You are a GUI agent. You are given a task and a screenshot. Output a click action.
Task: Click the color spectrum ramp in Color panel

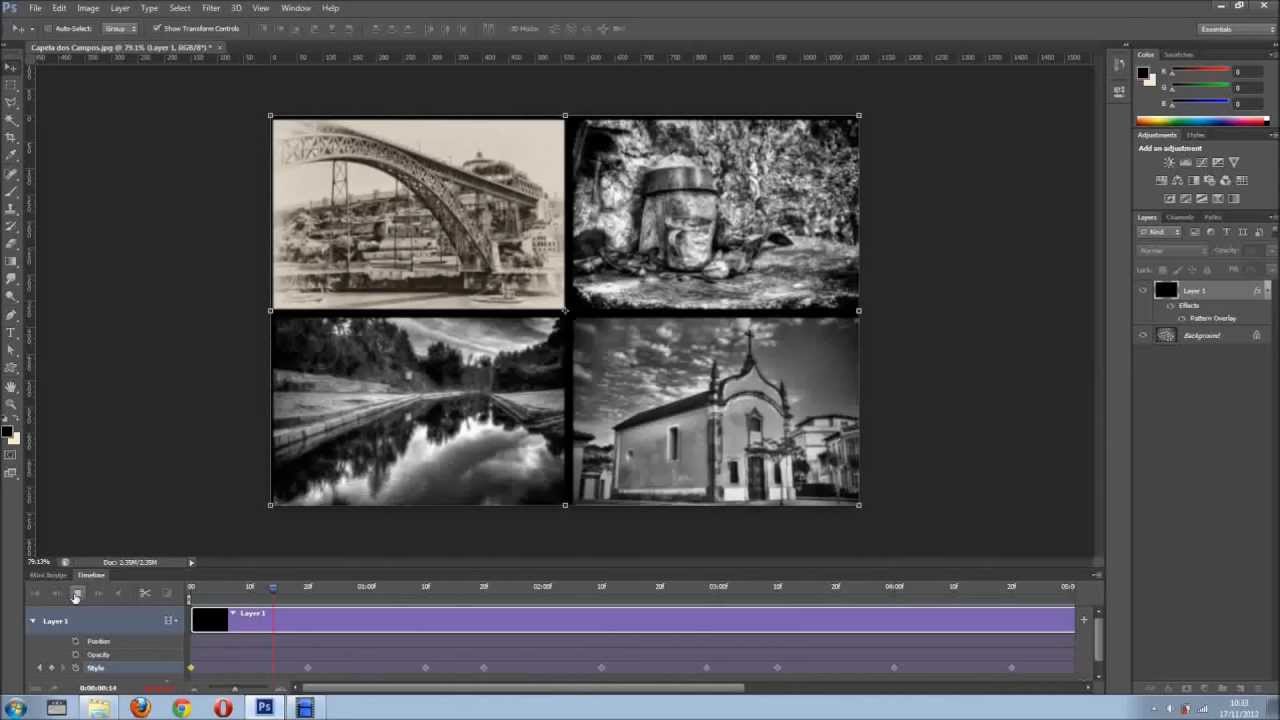pos(1202,121)
